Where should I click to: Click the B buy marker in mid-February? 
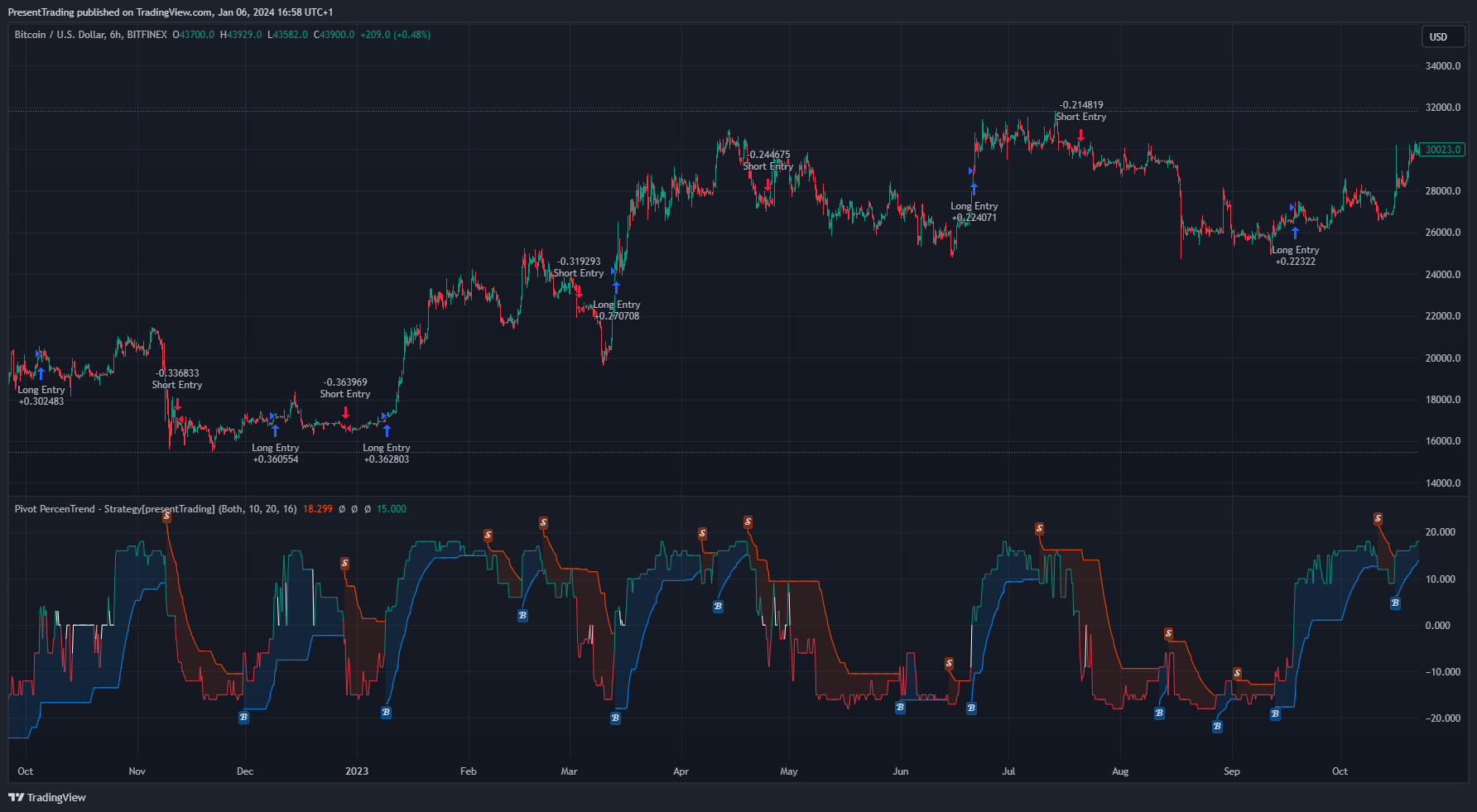[522, 616]
